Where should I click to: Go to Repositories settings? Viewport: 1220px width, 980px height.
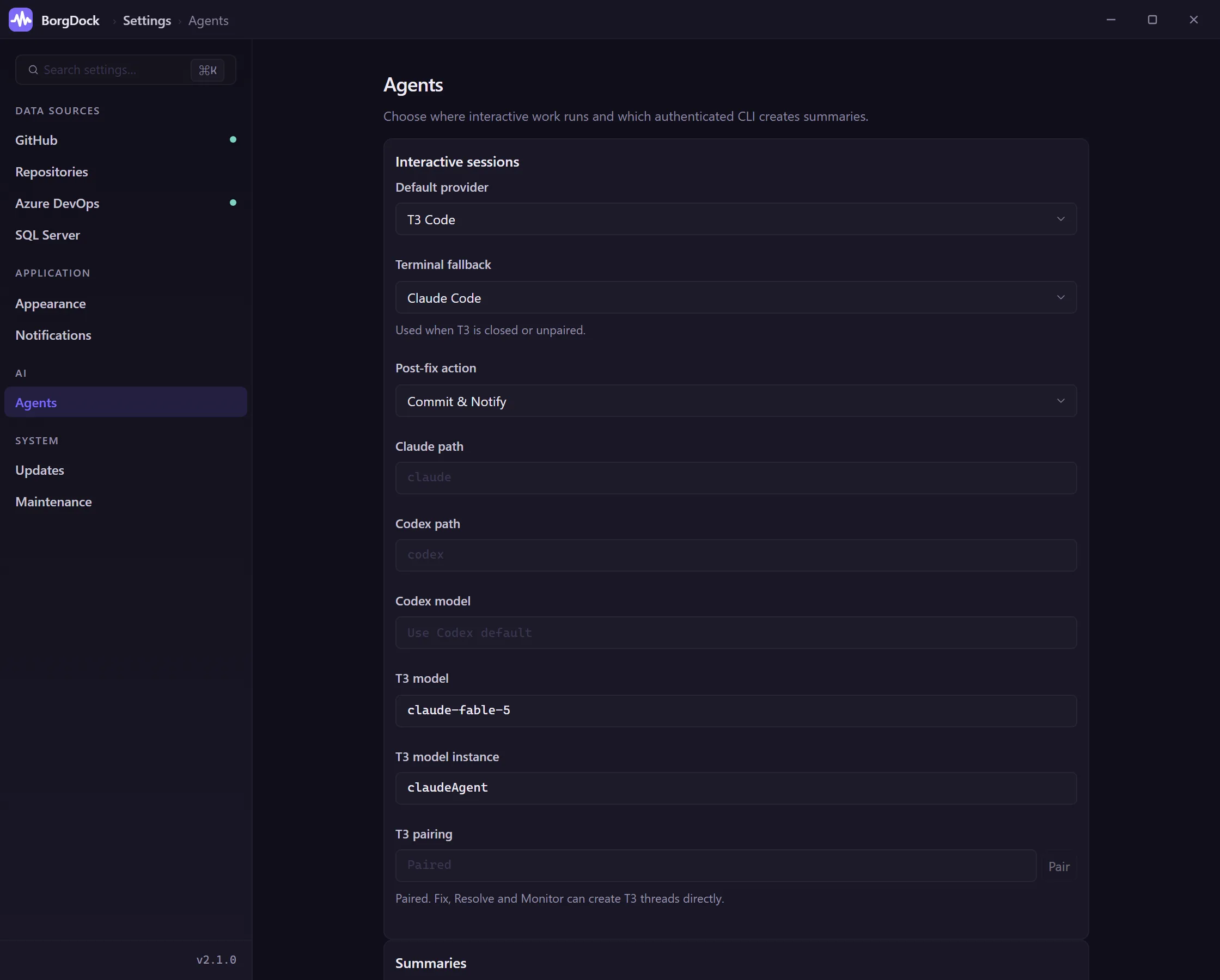coord(126,171)
